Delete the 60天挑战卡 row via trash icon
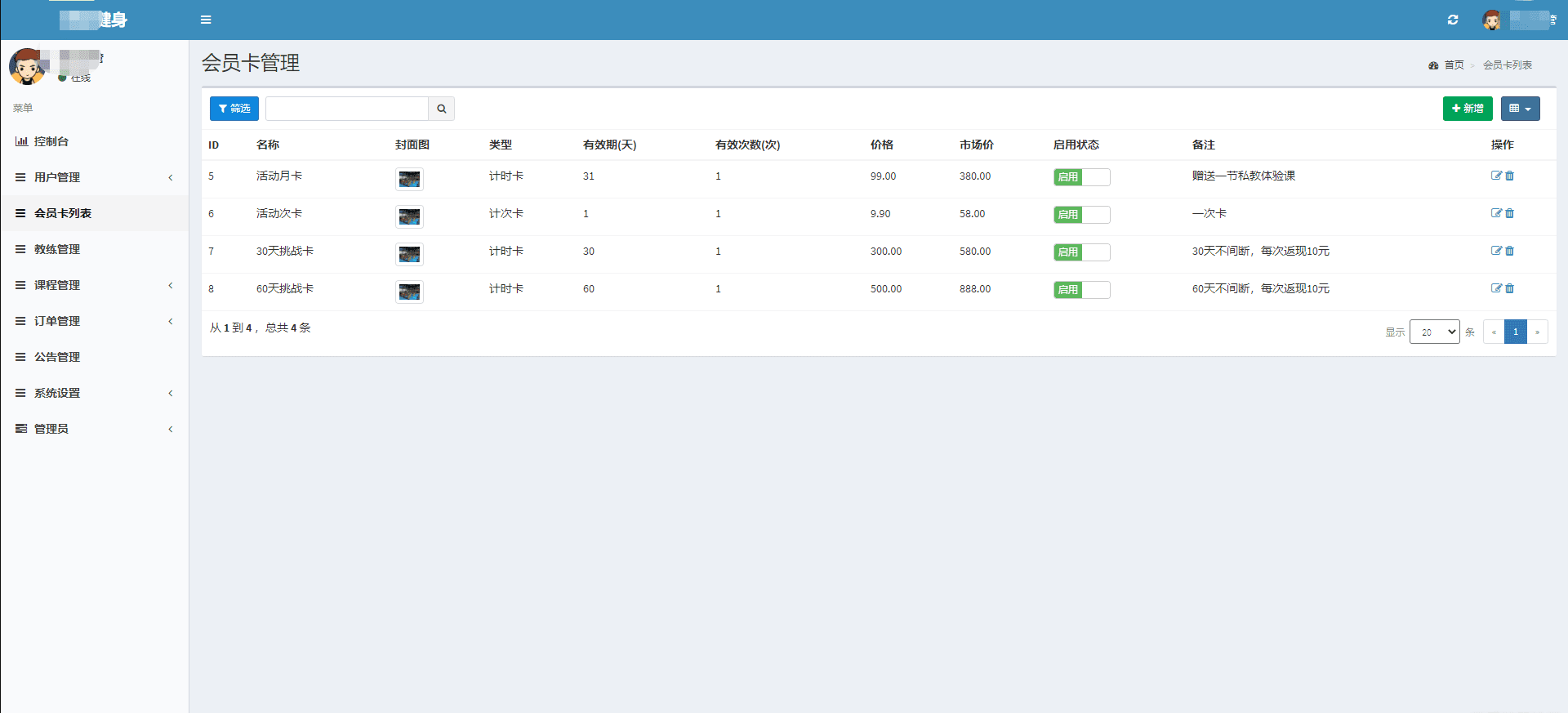Image resolution: width=1568 pixels, height=713 pixels. point(1510,288)
